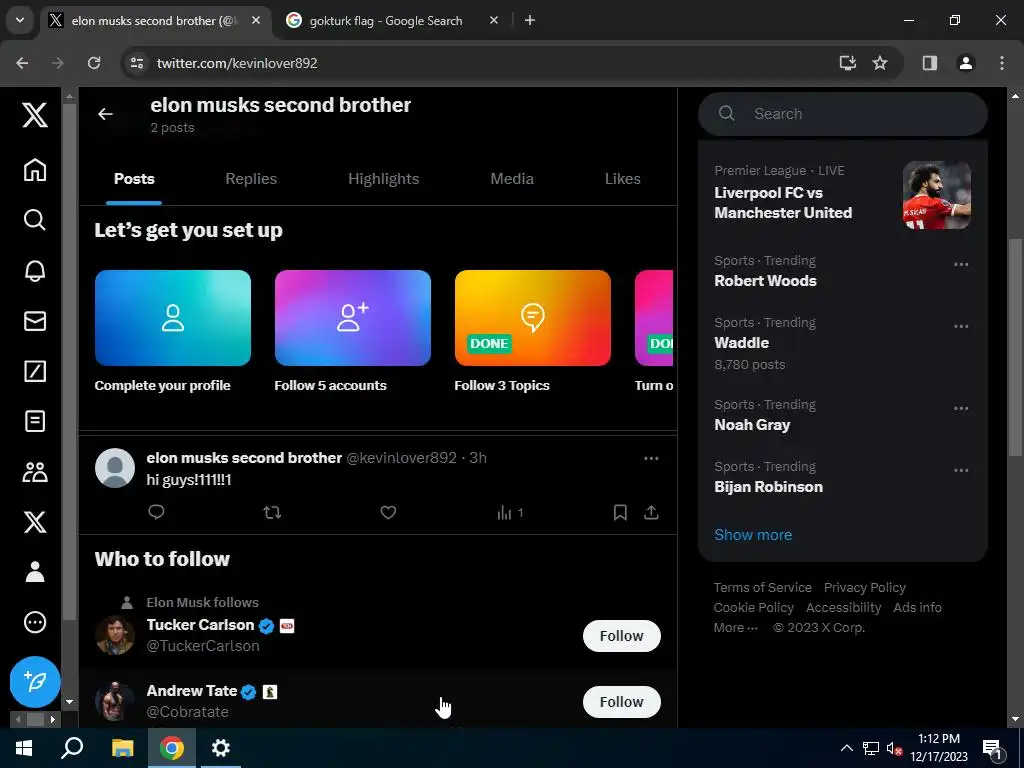Switch to the Replies tab
This screenshot has height=768, width=1024.
(x=251, y=179)
